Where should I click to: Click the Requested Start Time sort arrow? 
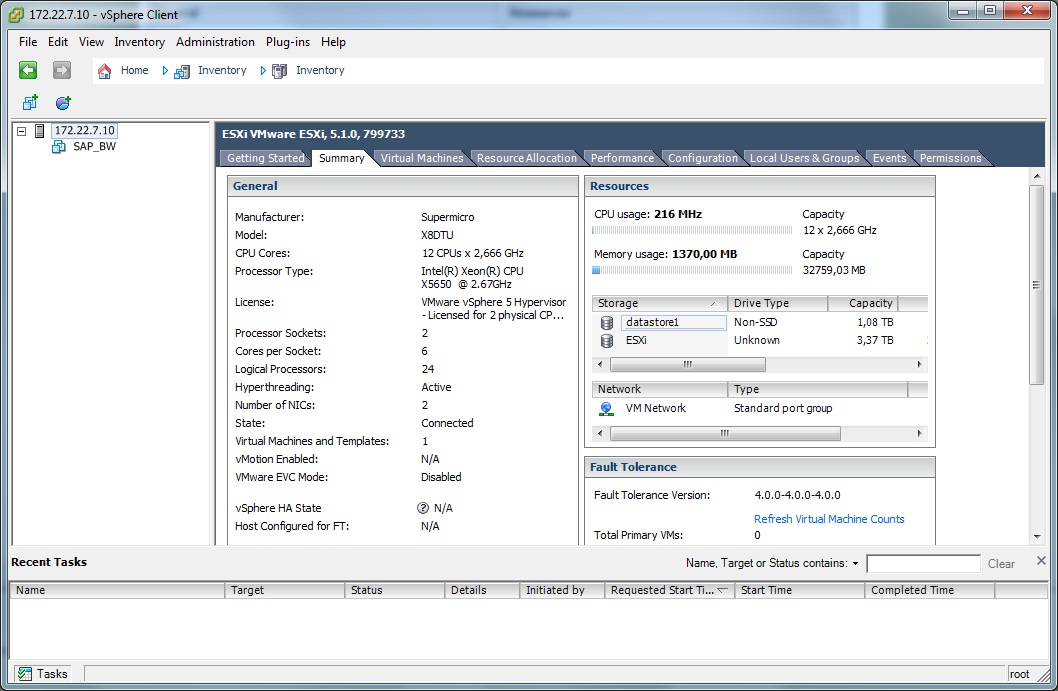[722, 590]
